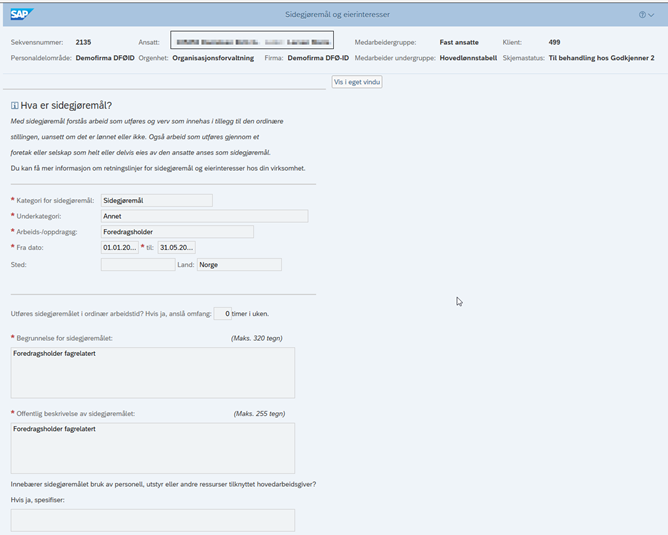Image resolution: width=668 pixels, height=535 pixels.
Task: Open the help question mark icon
Action: [642, 14]
